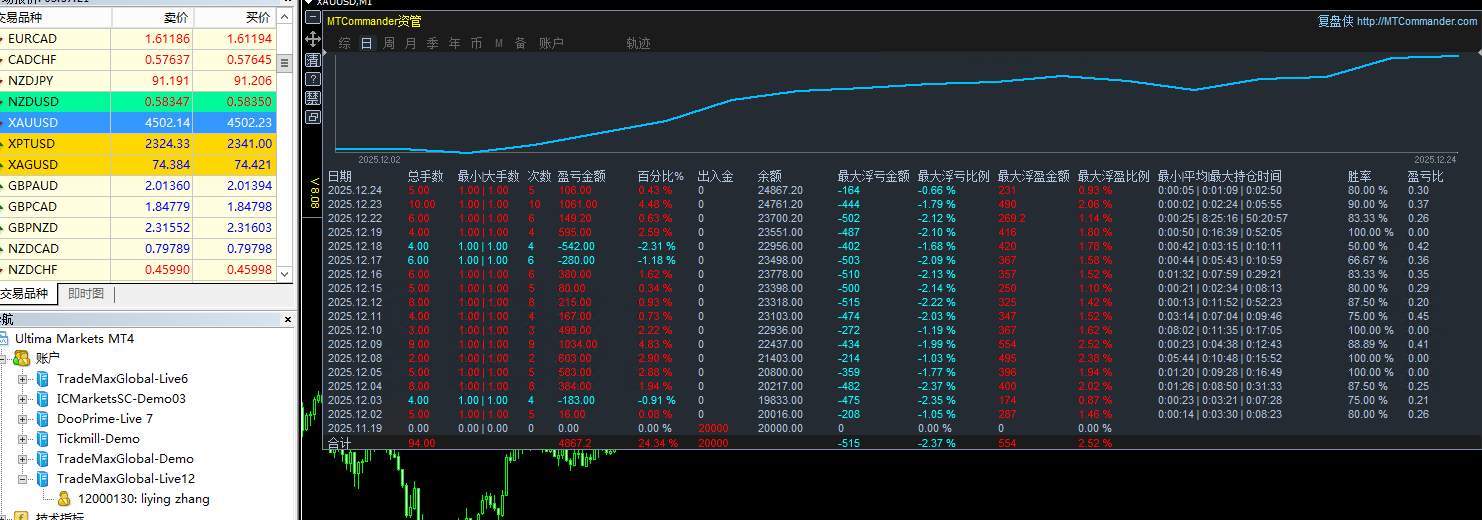Expand the TradeMaxGlobal-Demo account node
The width and height of the screenshot is (1482, 520).
pyautogui.click(x=23, y=459)
